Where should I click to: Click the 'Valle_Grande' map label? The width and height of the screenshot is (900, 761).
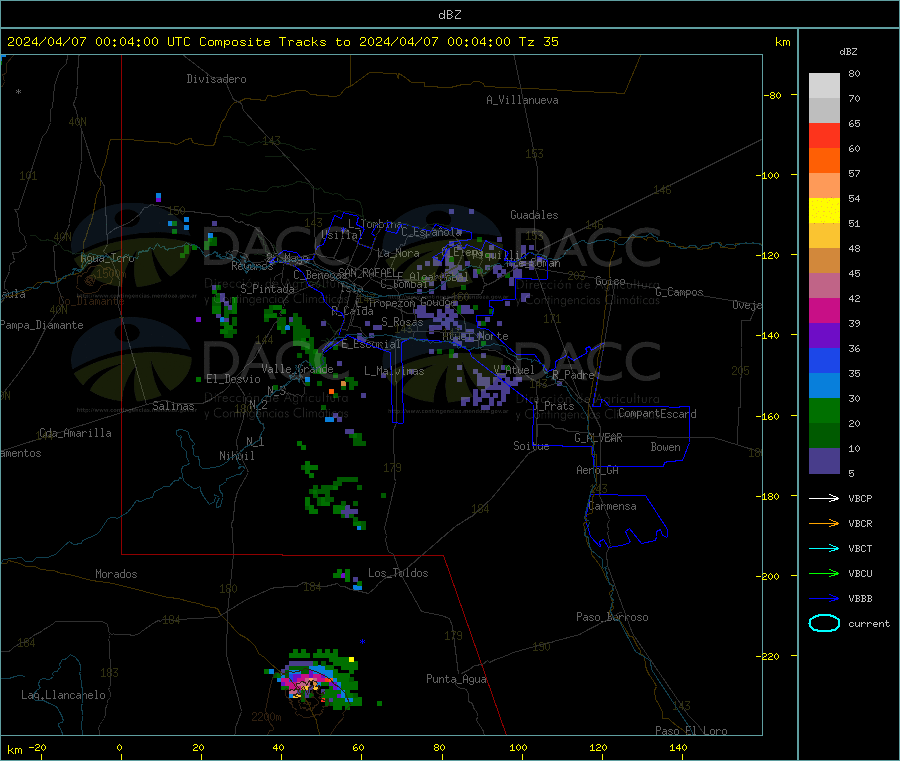297,369
